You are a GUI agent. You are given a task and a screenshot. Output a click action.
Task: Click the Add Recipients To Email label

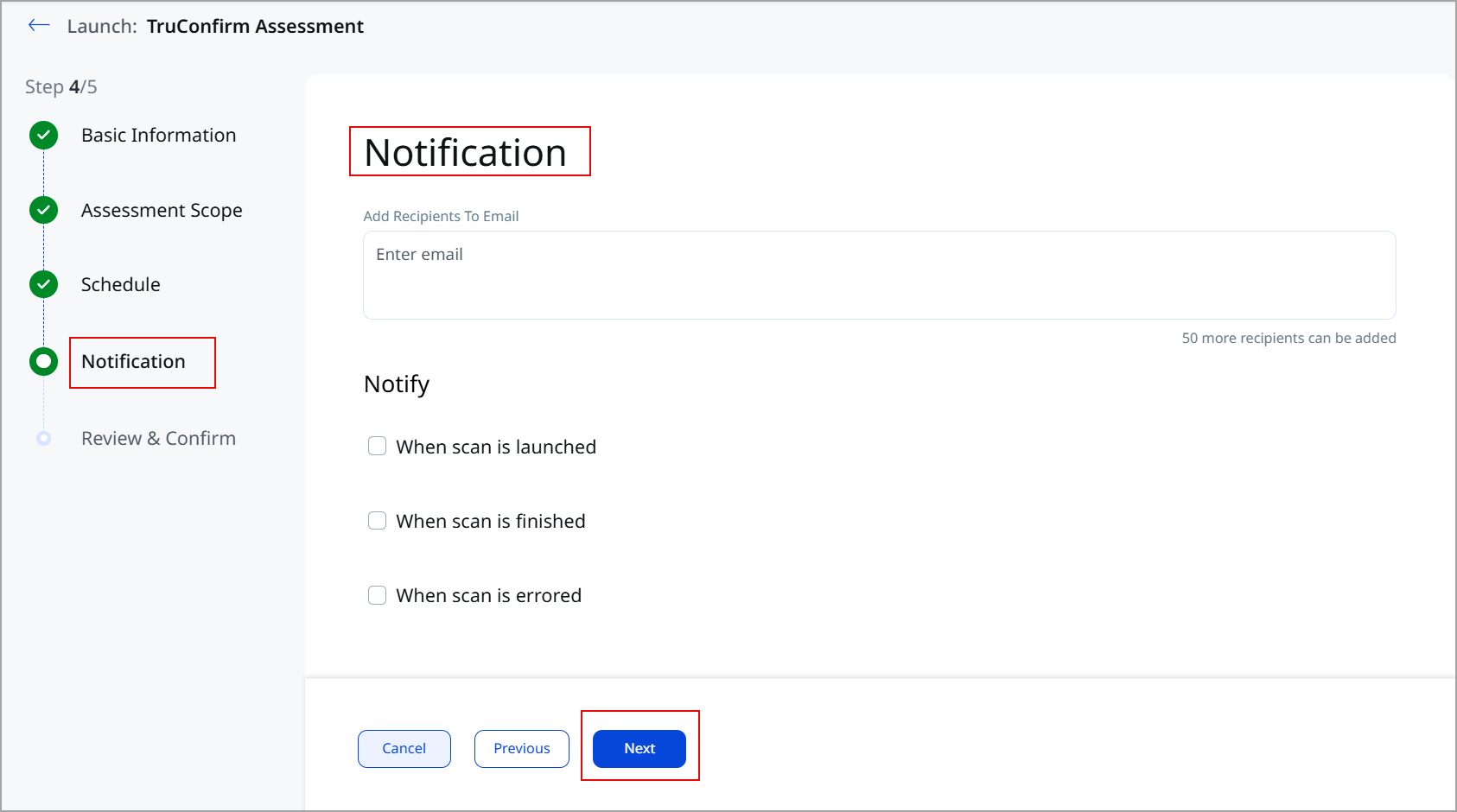tap(441, 216)
